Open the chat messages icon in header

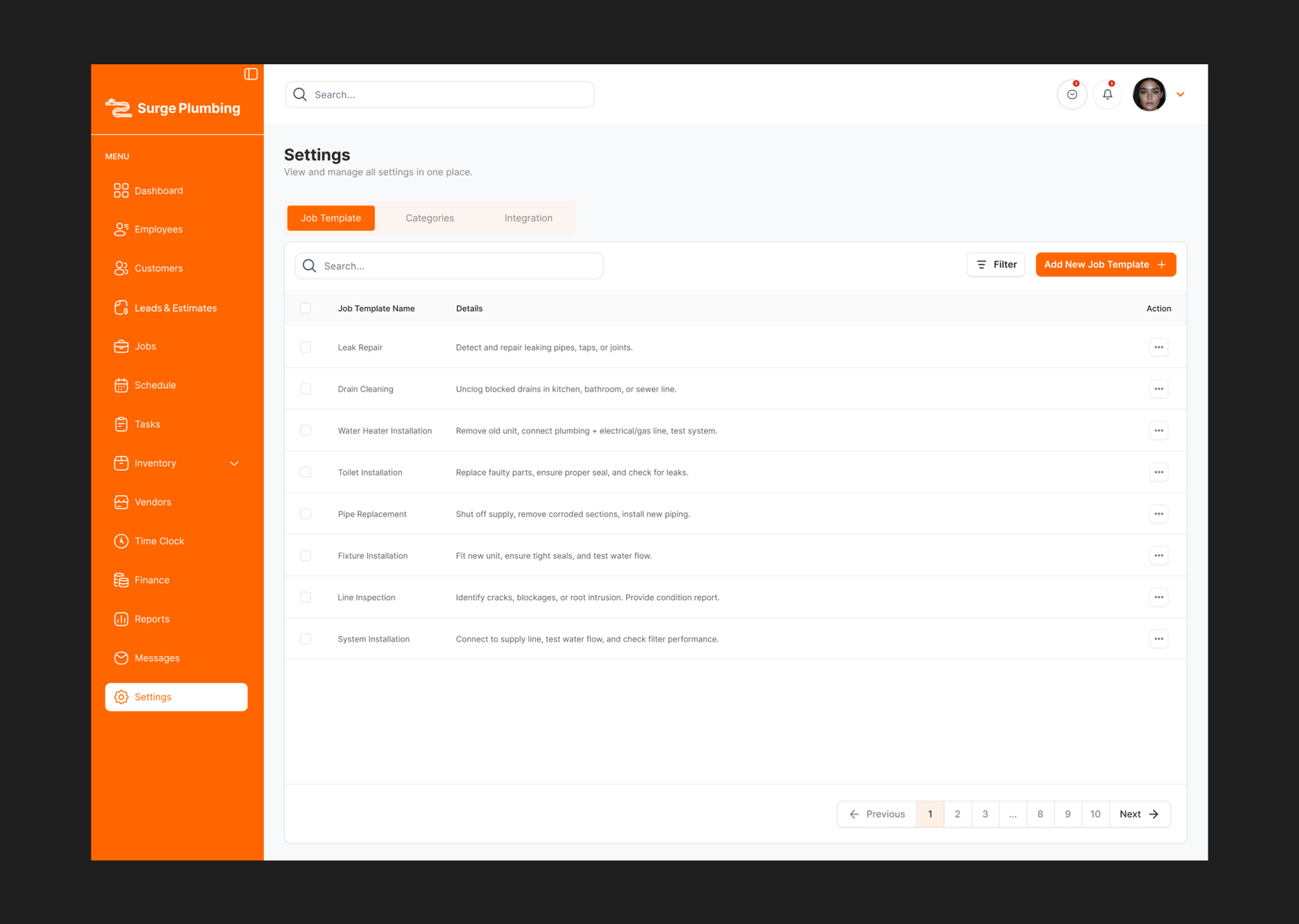[1072, 95]
